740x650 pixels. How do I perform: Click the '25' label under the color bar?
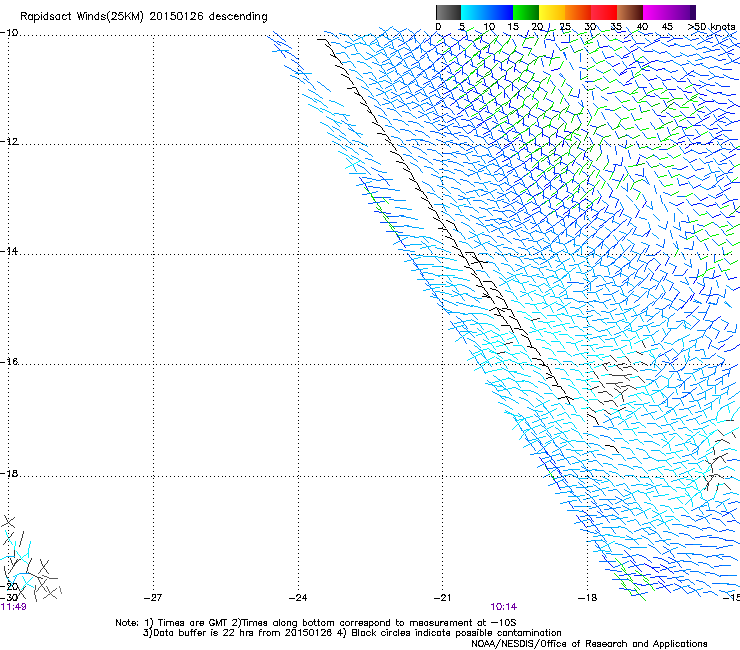point(565,27)
